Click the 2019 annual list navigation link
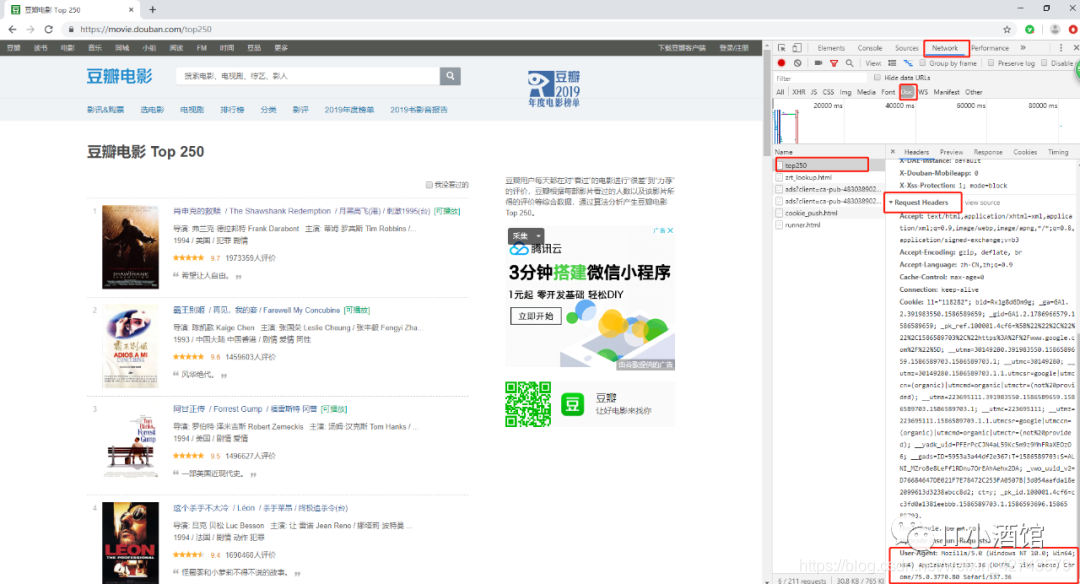The image size is (1080, 584). [349, 110]
